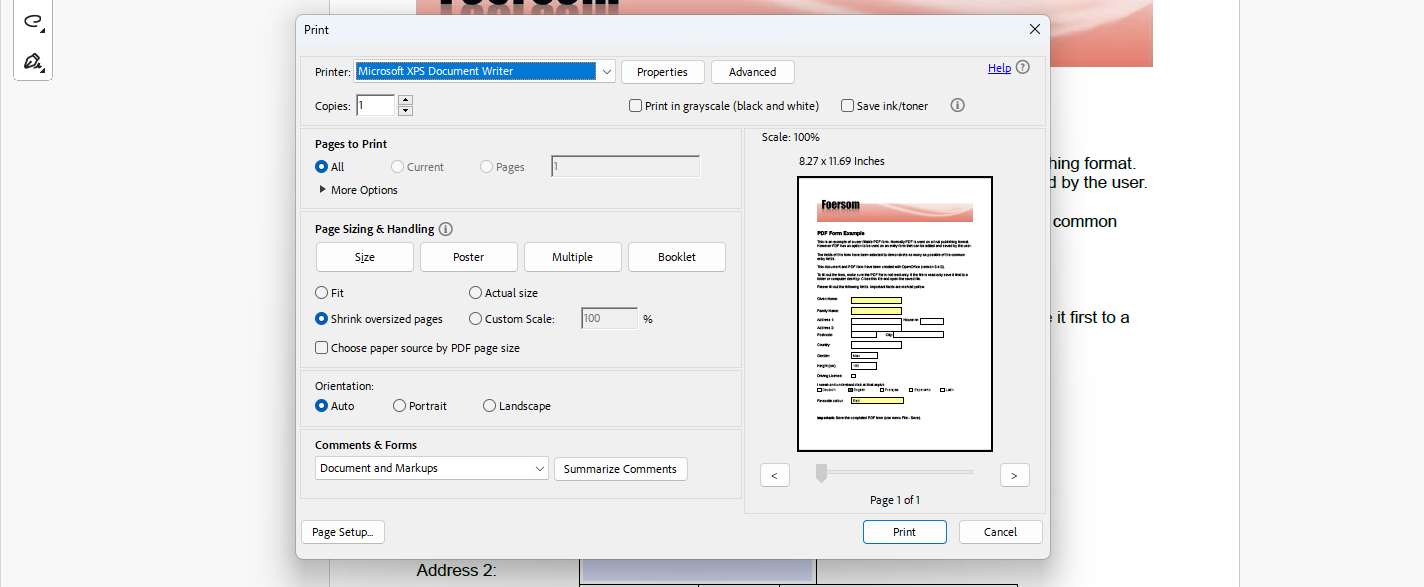
Task: Switch to the Booklet page sizing mode
Action: [676, 256]
